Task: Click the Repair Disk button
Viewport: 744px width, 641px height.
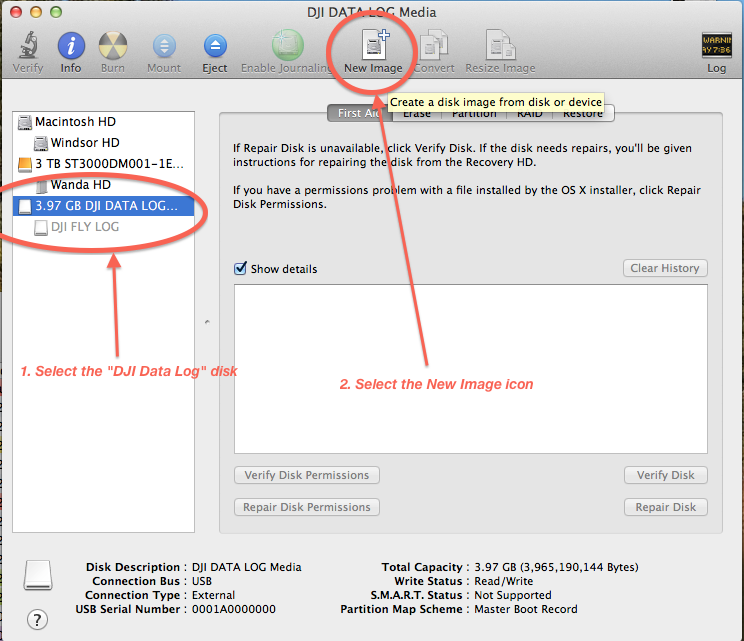Action: [x=666, y=507]
